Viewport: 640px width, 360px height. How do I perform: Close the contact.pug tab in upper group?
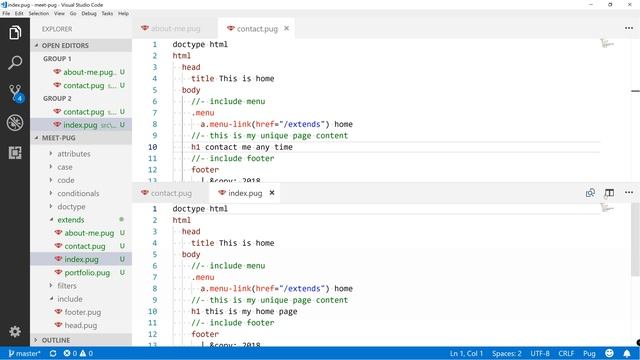click(287, 28)
